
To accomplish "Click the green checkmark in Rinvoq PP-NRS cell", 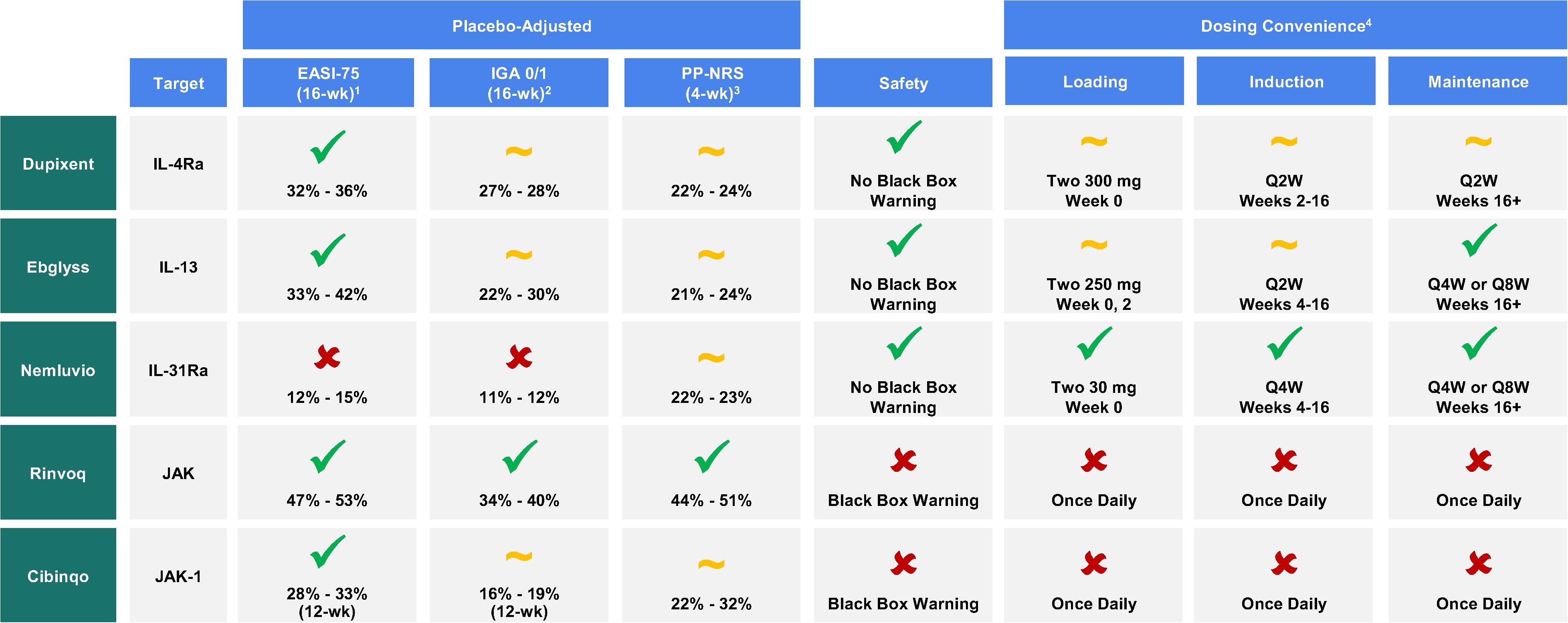I will tap(711, 456).
